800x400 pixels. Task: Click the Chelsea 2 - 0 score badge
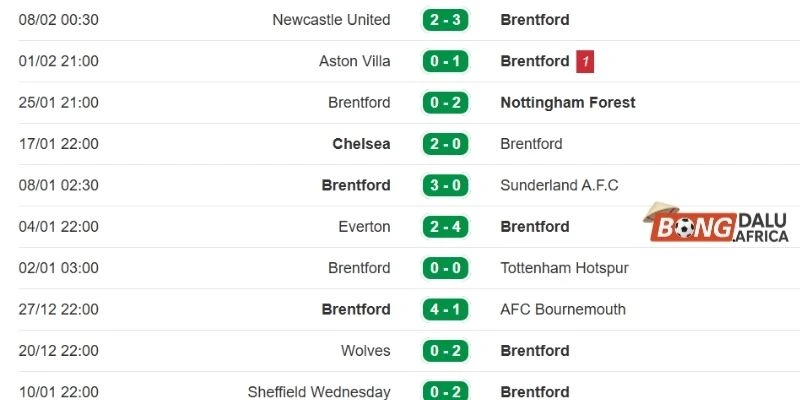point(446,144)
